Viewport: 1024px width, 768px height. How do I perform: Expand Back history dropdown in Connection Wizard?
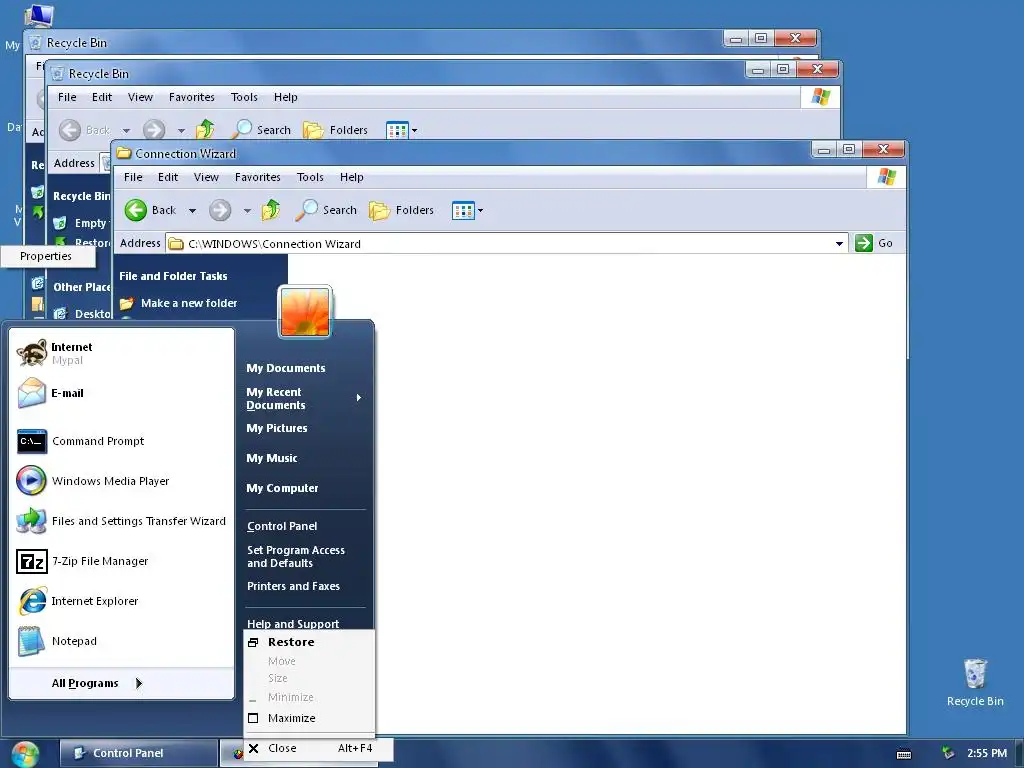(192, 211)
